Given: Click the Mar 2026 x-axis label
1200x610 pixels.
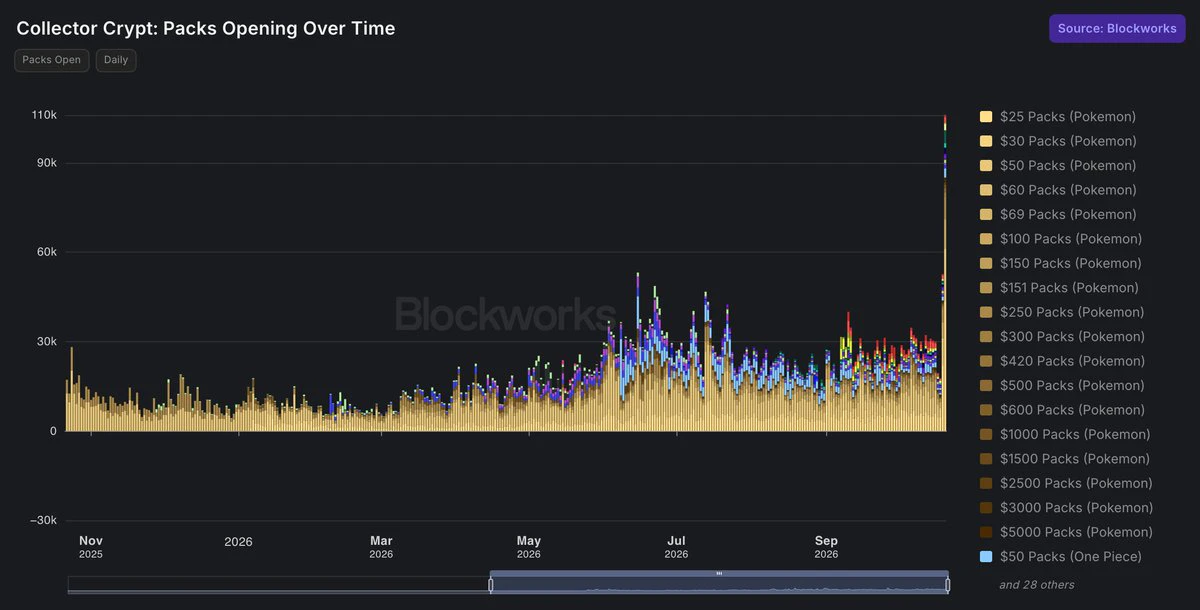Looking at the screenshot, I should [381, 546].
